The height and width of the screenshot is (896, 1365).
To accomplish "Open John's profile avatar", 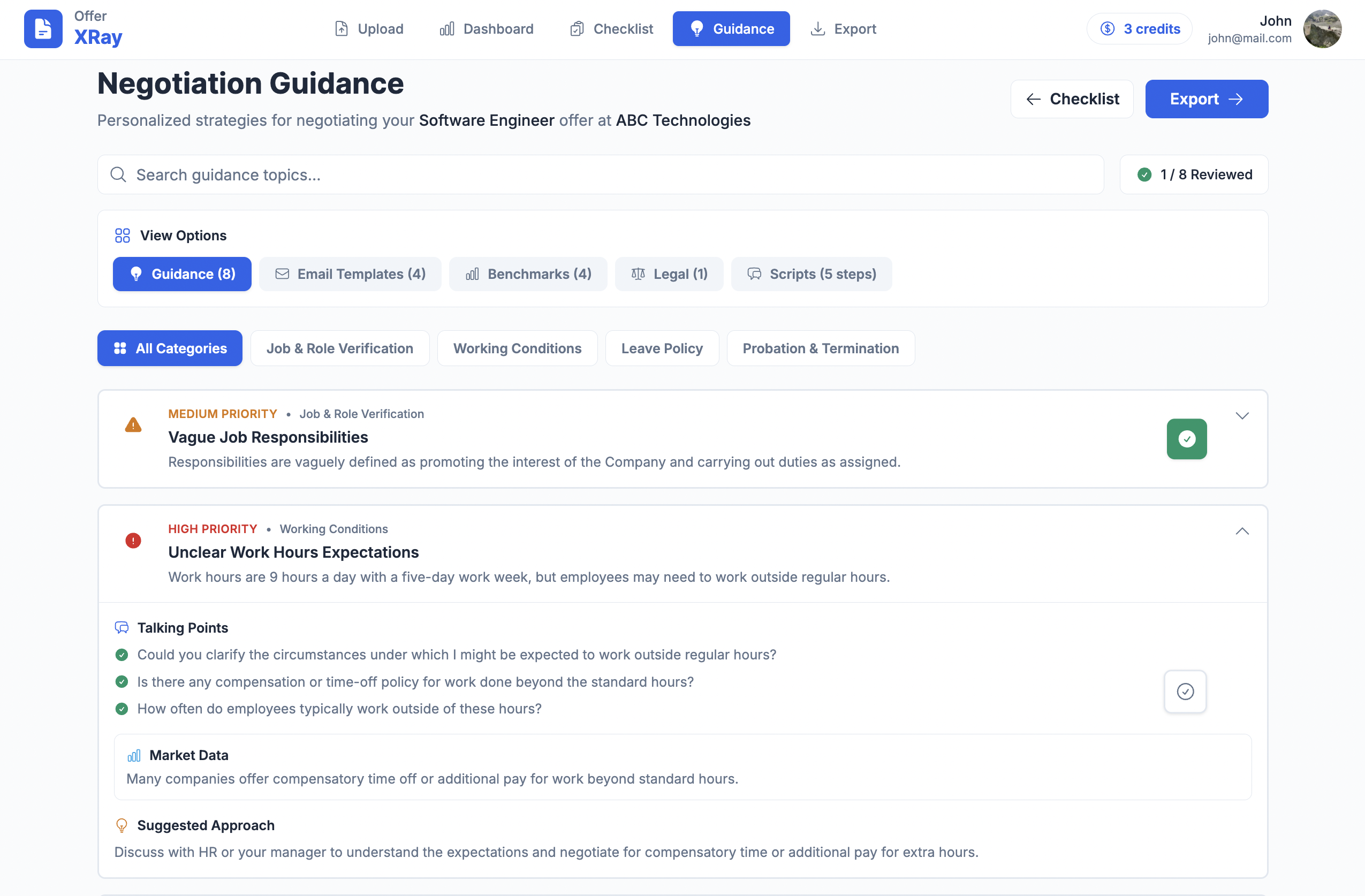I will pos(1322,29).
